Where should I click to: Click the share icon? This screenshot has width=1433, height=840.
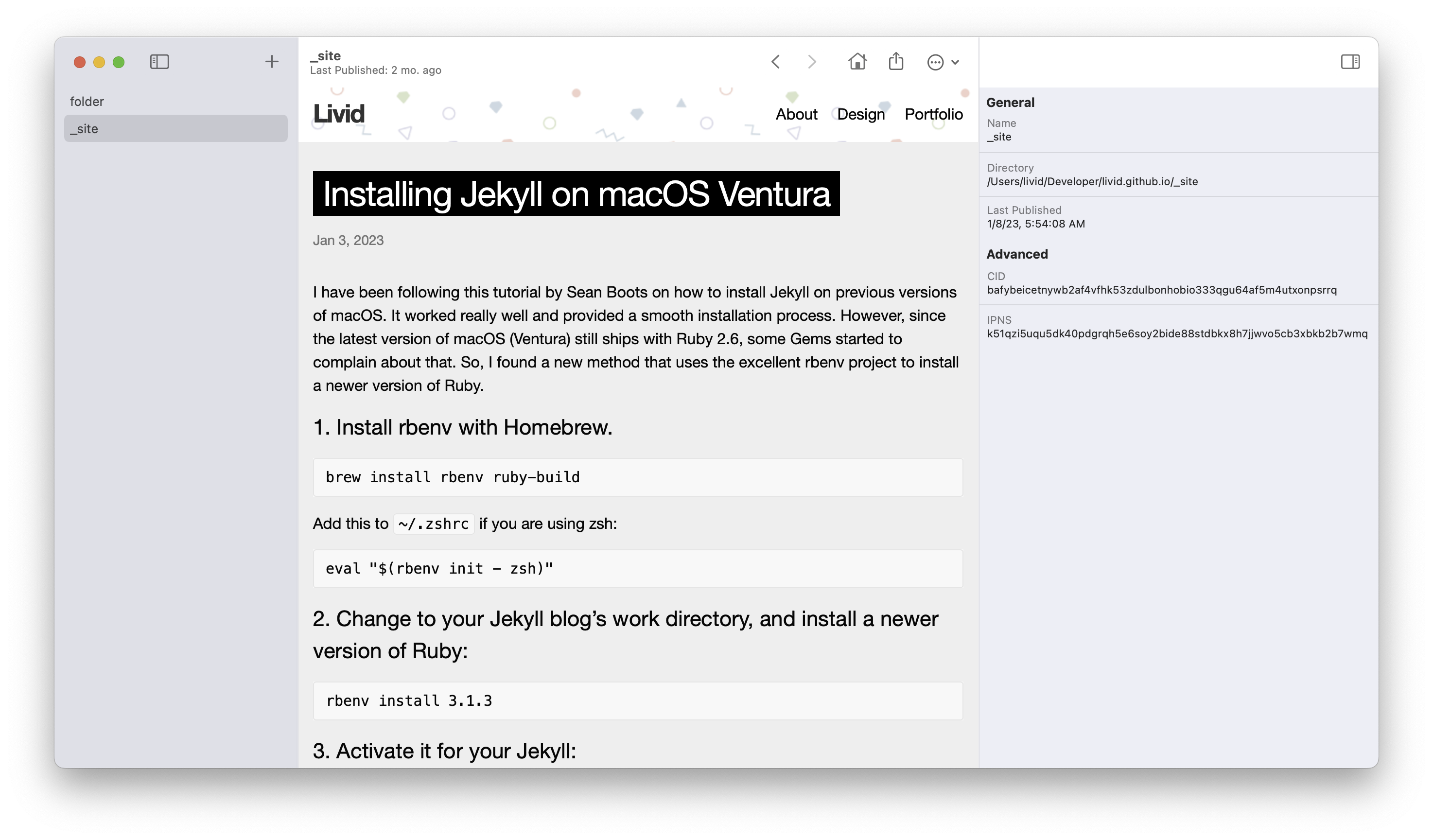click(896, 61)
